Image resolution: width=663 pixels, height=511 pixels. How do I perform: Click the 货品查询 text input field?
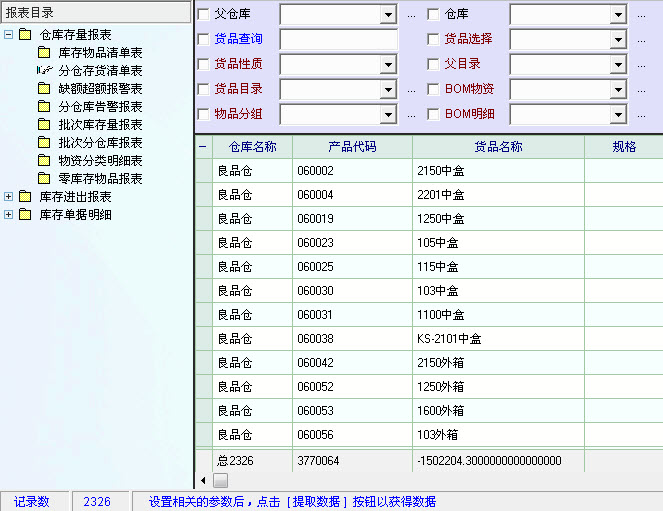(x=338, y=39)
